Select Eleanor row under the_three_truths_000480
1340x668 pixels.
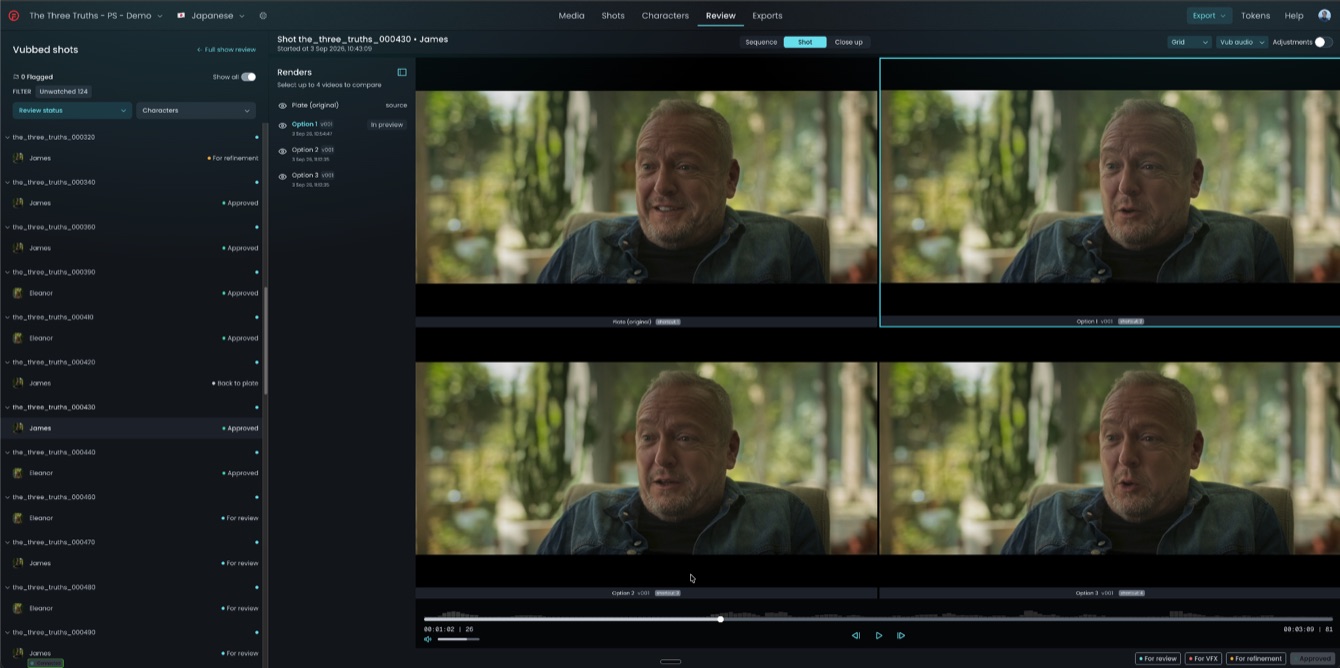(132, 608)
